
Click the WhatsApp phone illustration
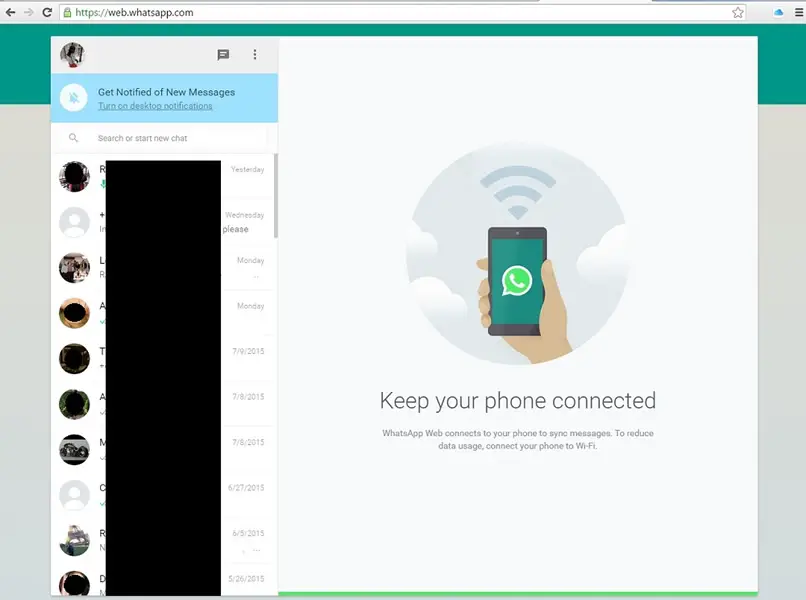point(518,253)
